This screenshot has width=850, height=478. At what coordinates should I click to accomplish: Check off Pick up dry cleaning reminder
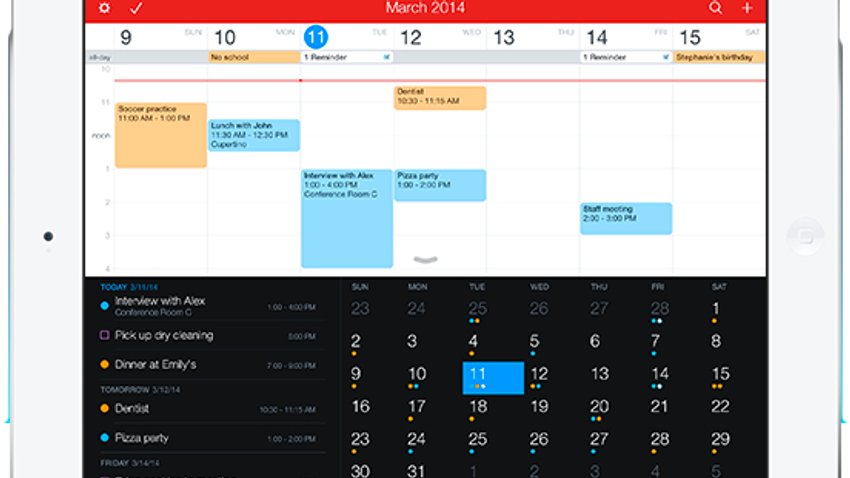(105, 335)
